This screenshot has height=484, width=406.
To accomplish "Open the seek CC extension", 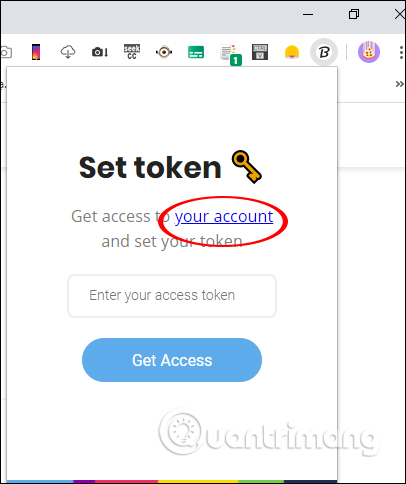I will click(132, 52).
